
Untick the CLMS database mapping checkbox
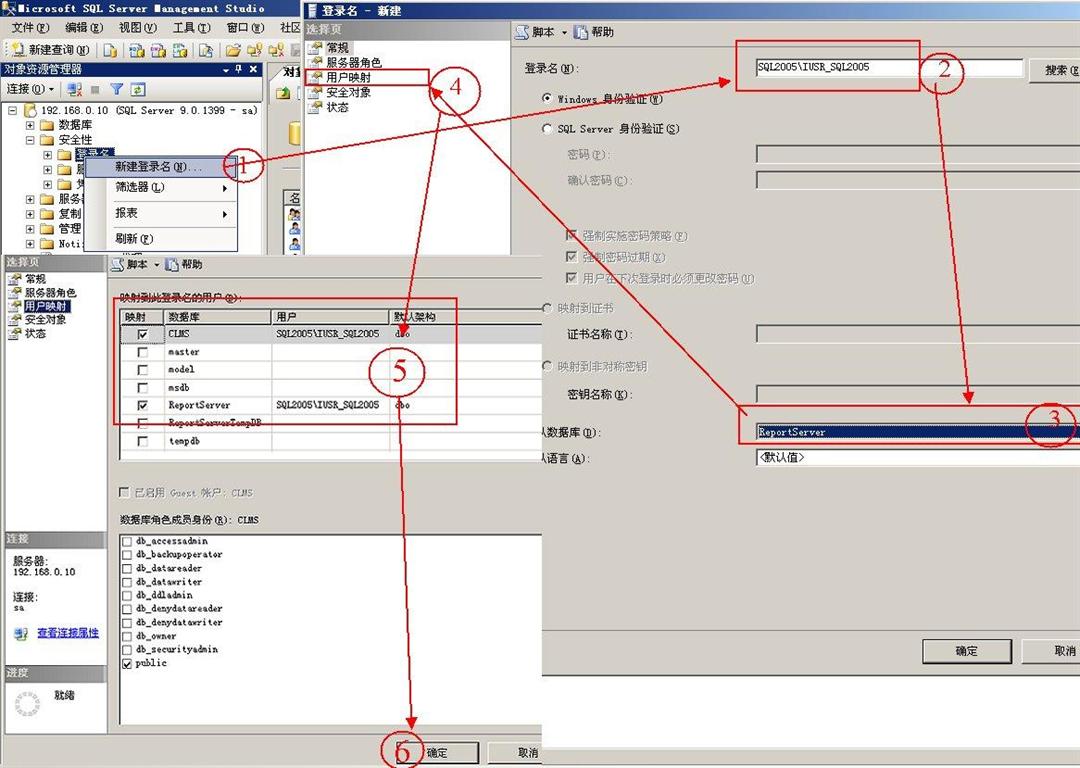tap(143, 334)
